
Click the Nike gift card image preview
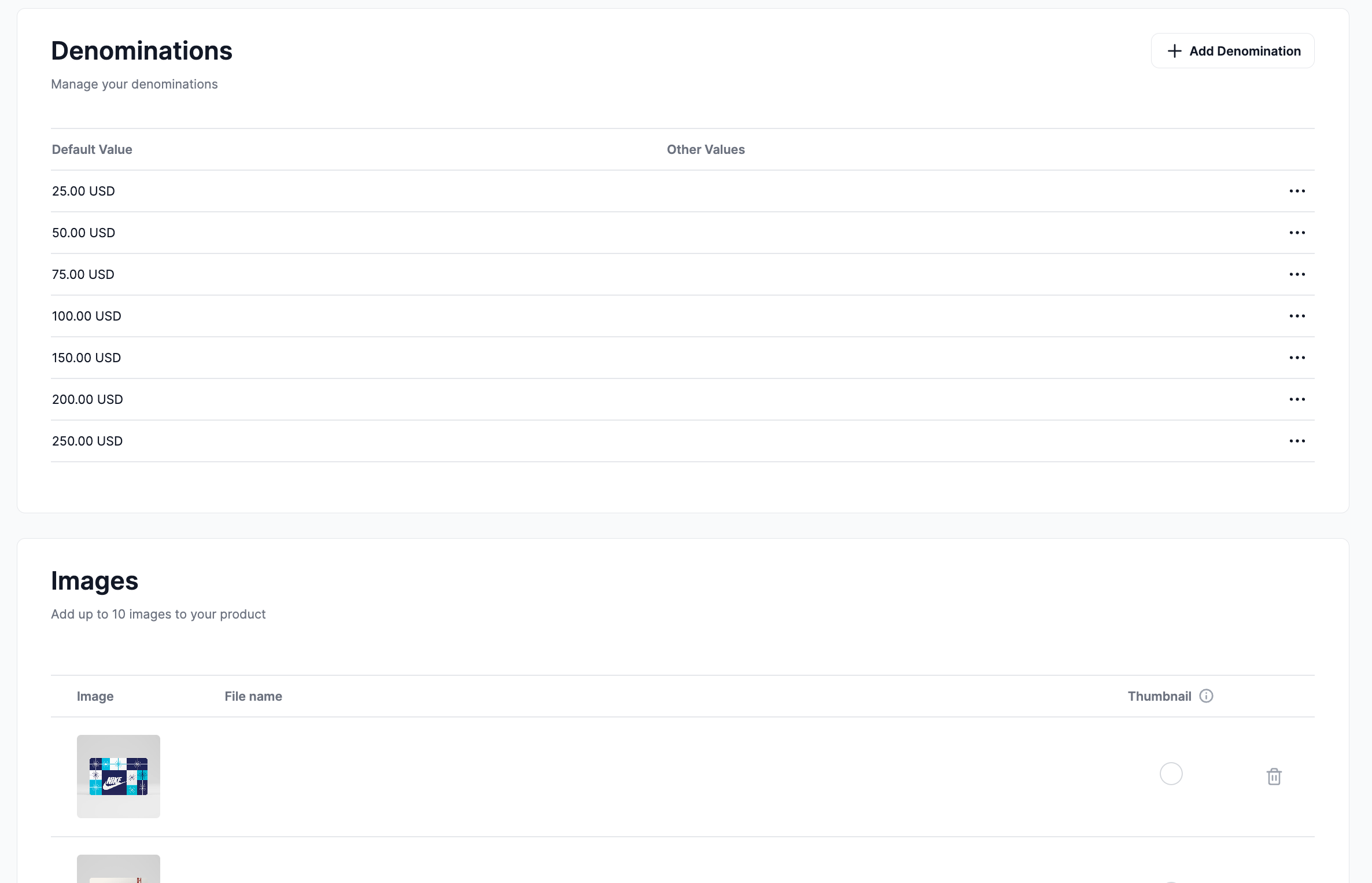[118, 776]
